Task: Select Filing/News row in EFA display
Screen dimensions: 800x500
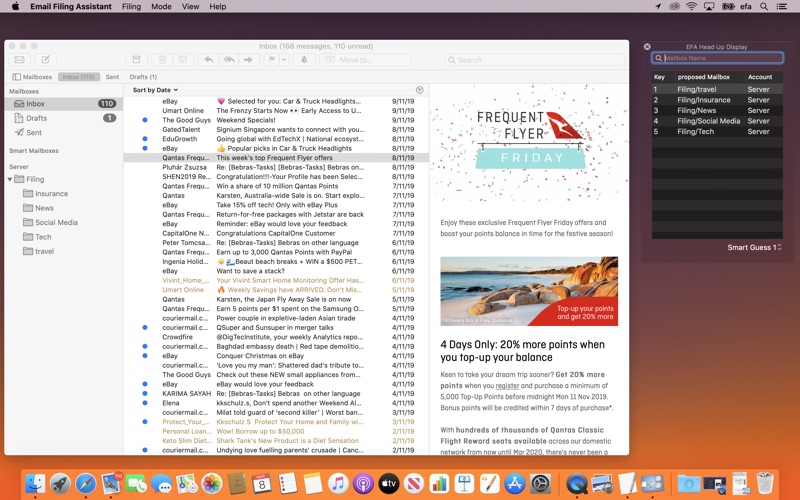Action: [717, 110]
